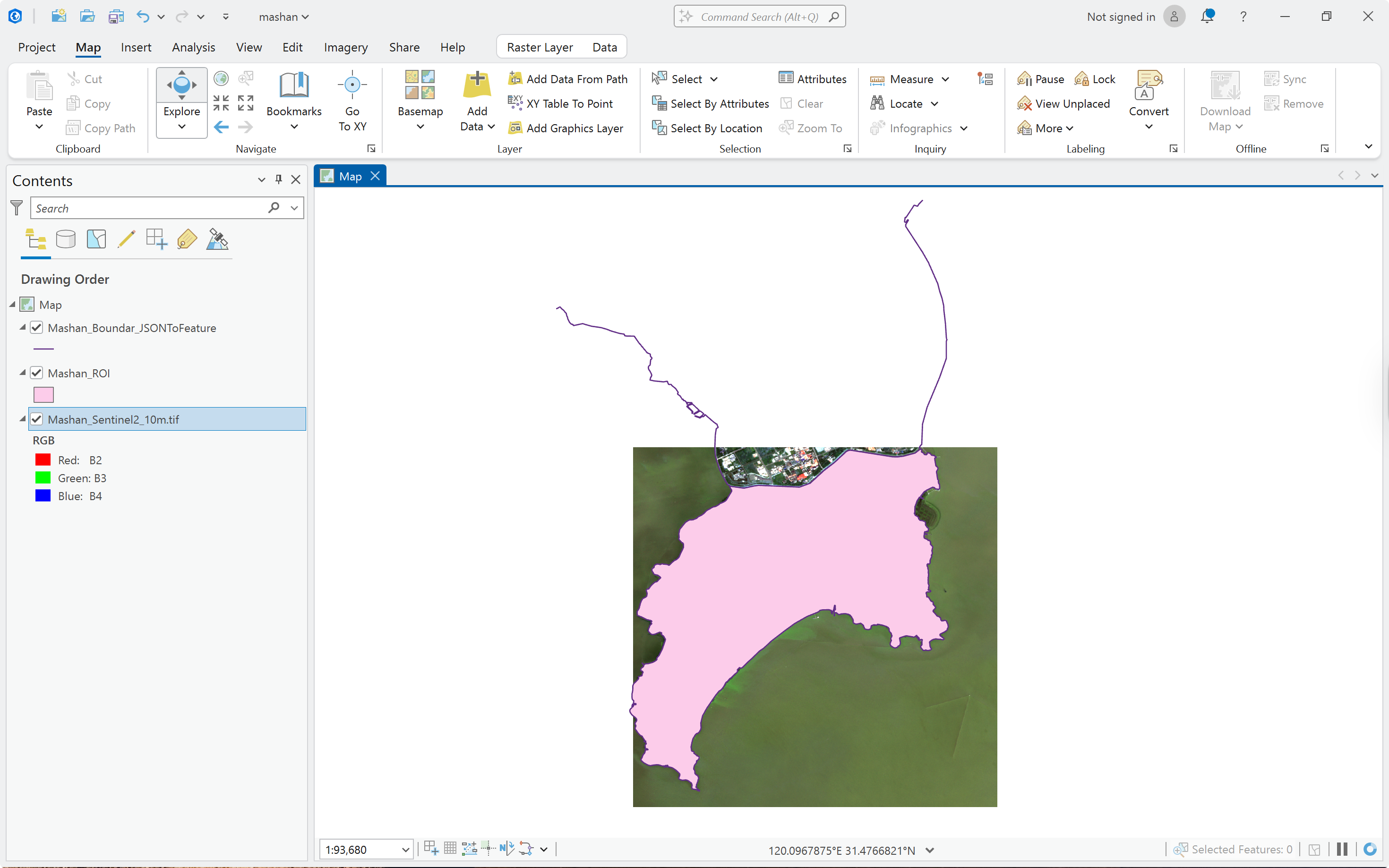The image size is (1389, 868).
Task: Select List By Editing pencil icon
Action: tap(126, 239)
